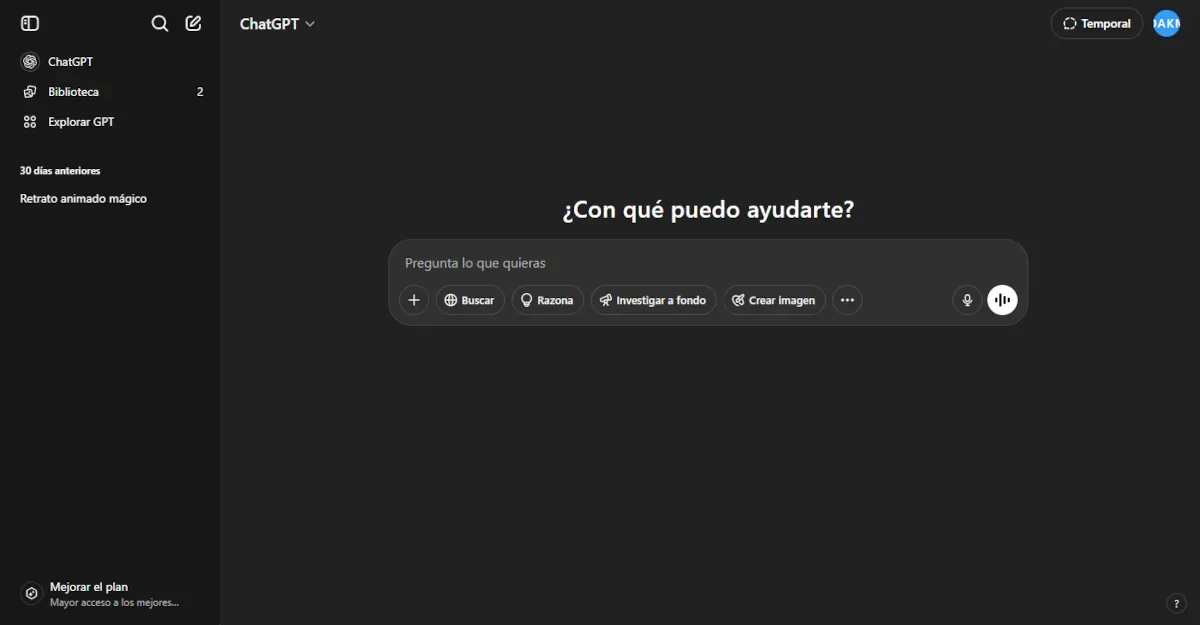Enable the Razona reasoning option
This screenshot has height=625, width=1200.
click(547, 300)
